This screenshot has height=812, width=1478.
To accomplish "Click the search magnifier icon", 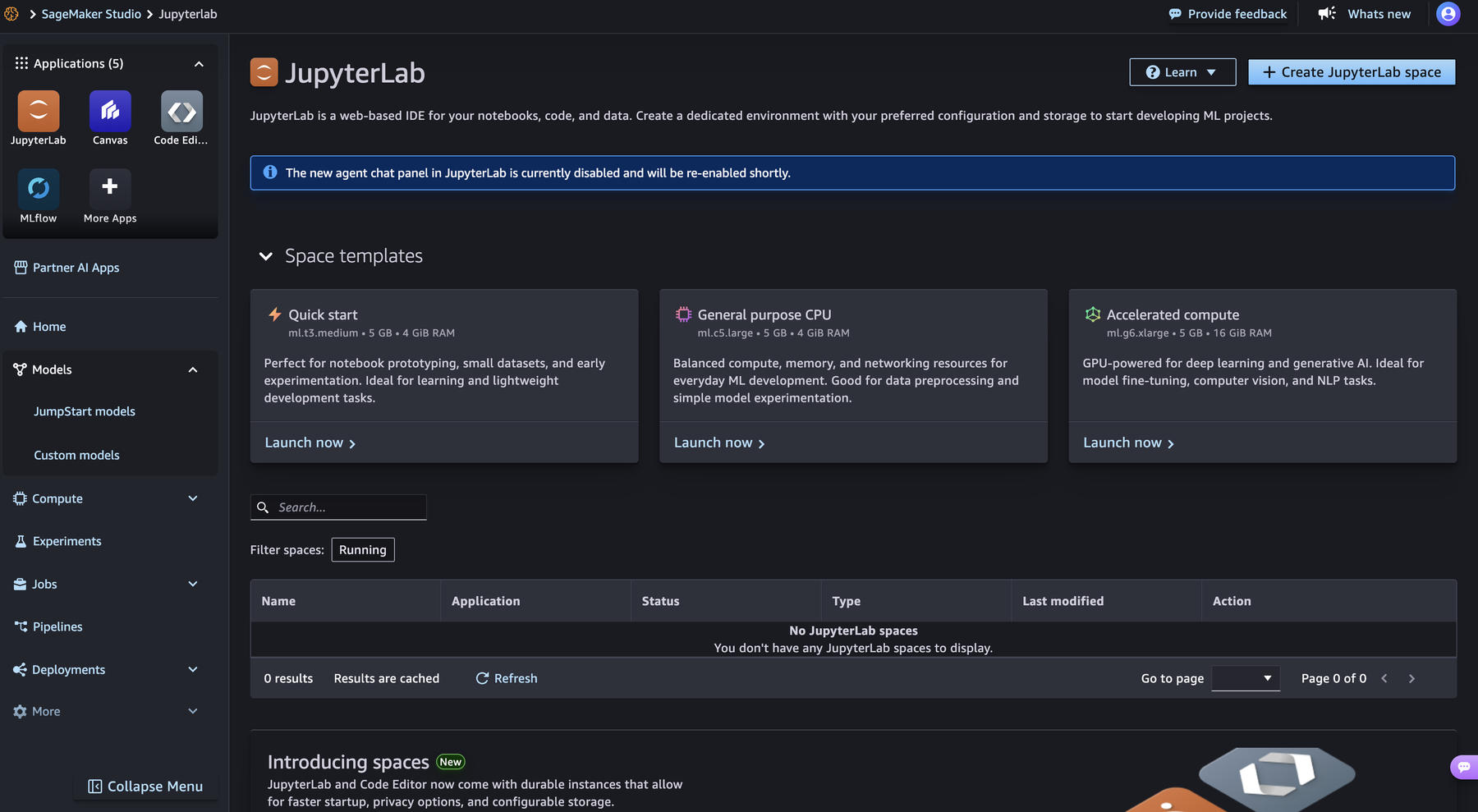I will 263,507.
